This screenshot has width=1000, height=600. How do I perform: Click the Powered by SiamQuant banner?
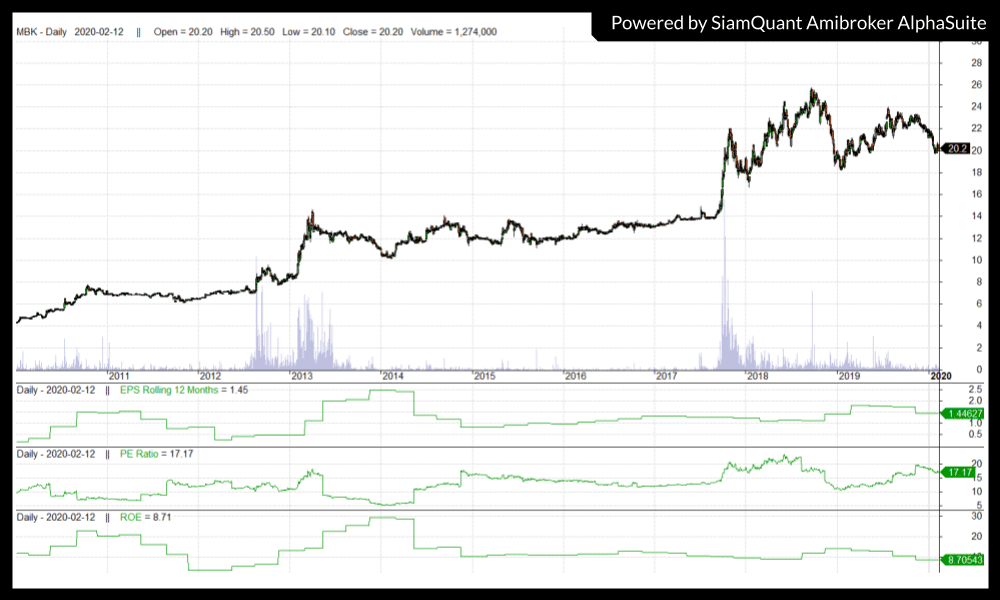tap(796, 22)
